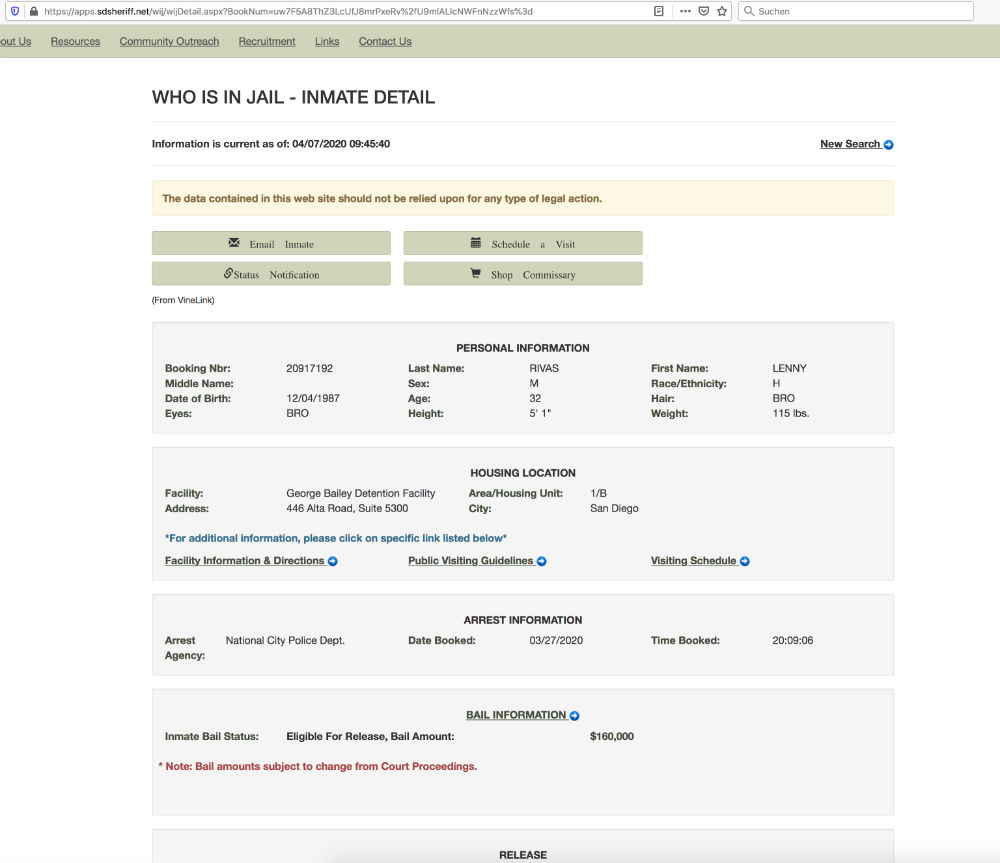This screenshot has width=1000, height=863.
Task: Open the Community Outreach menu
Action: [x=169, y=41]
